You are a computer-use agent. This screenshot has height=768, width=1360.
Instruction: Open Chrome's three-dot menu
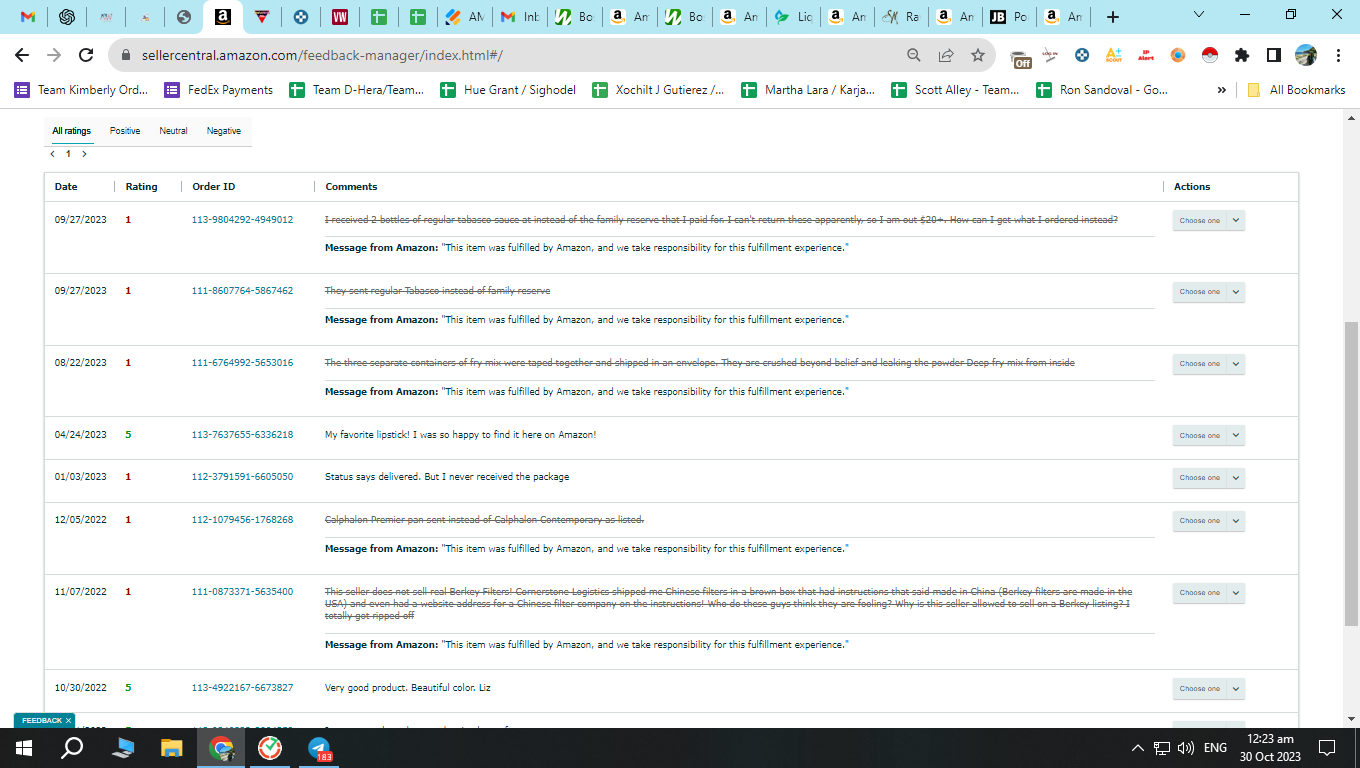(x=1338, y=55)
